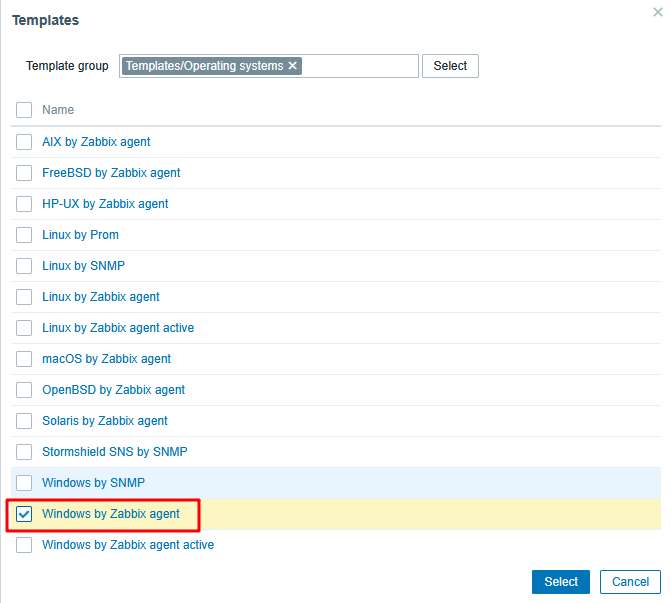
Task: Enable the Windows by SNMP checkbox
Action: 24,483
